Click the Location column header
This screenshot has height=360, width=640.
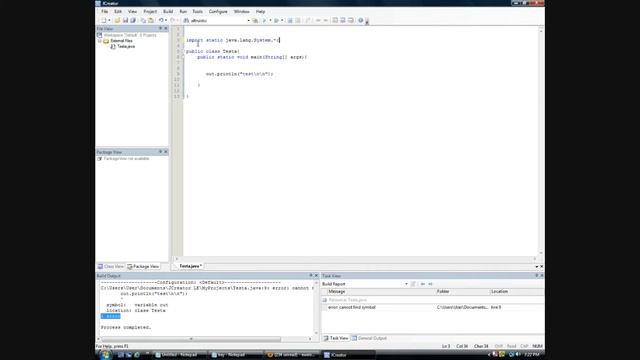pyautogui.click(x=517, y=292)
